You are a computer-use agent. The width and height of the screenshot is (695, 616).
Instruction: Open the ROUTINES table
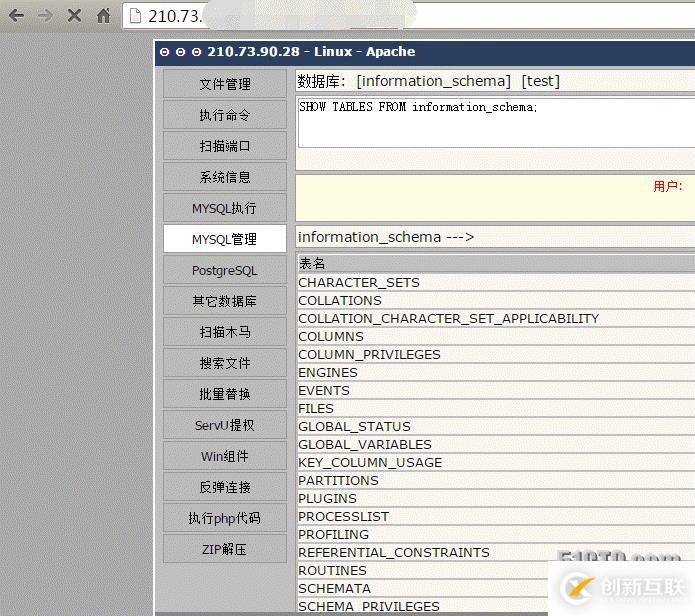point(332,570)
